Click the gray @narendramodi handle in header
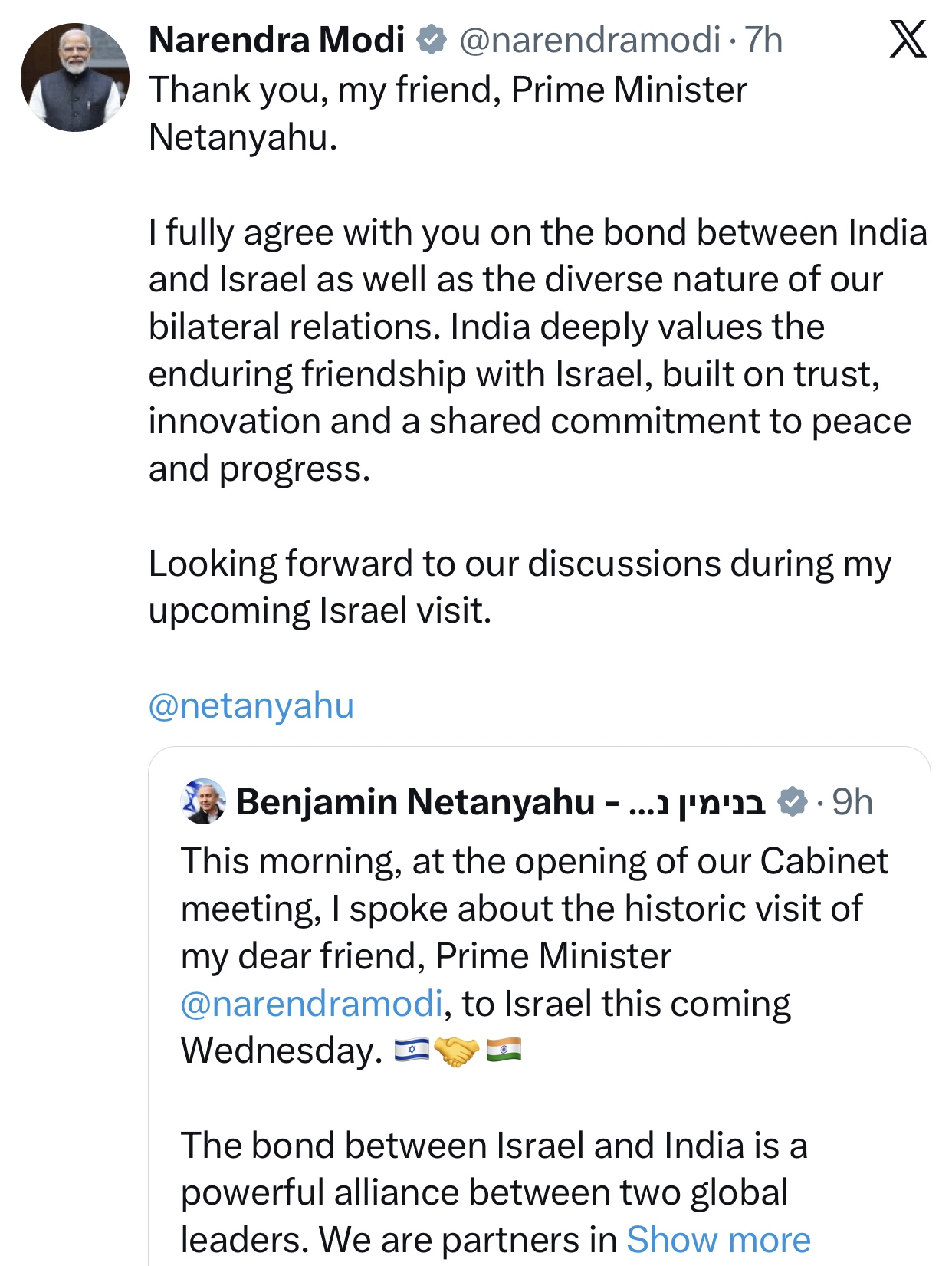The width and height of the screenshot is (952, 1266). (x=589, y=39)
